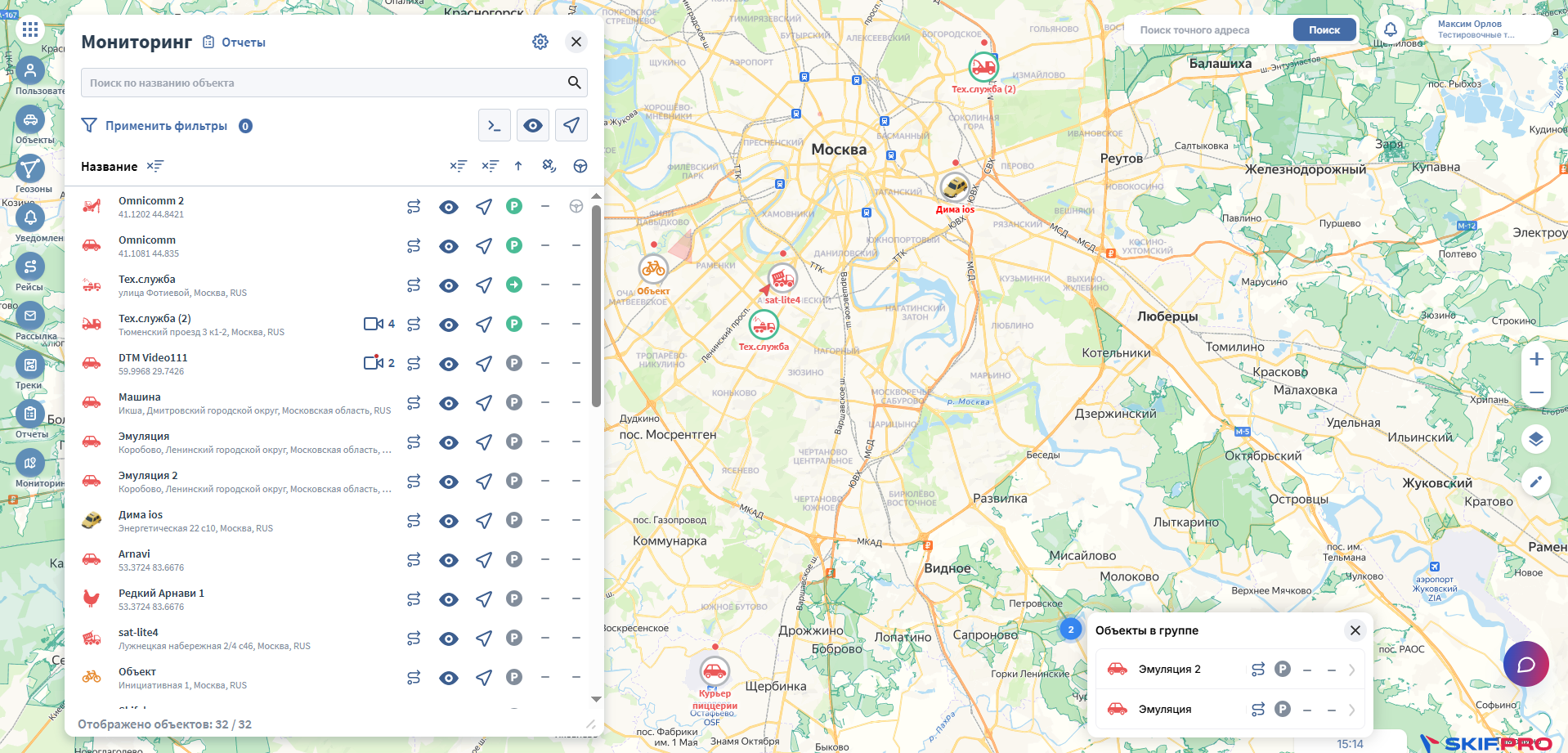
Task: Sort by the up arrow column header
Action: click(x=518, y=166)
